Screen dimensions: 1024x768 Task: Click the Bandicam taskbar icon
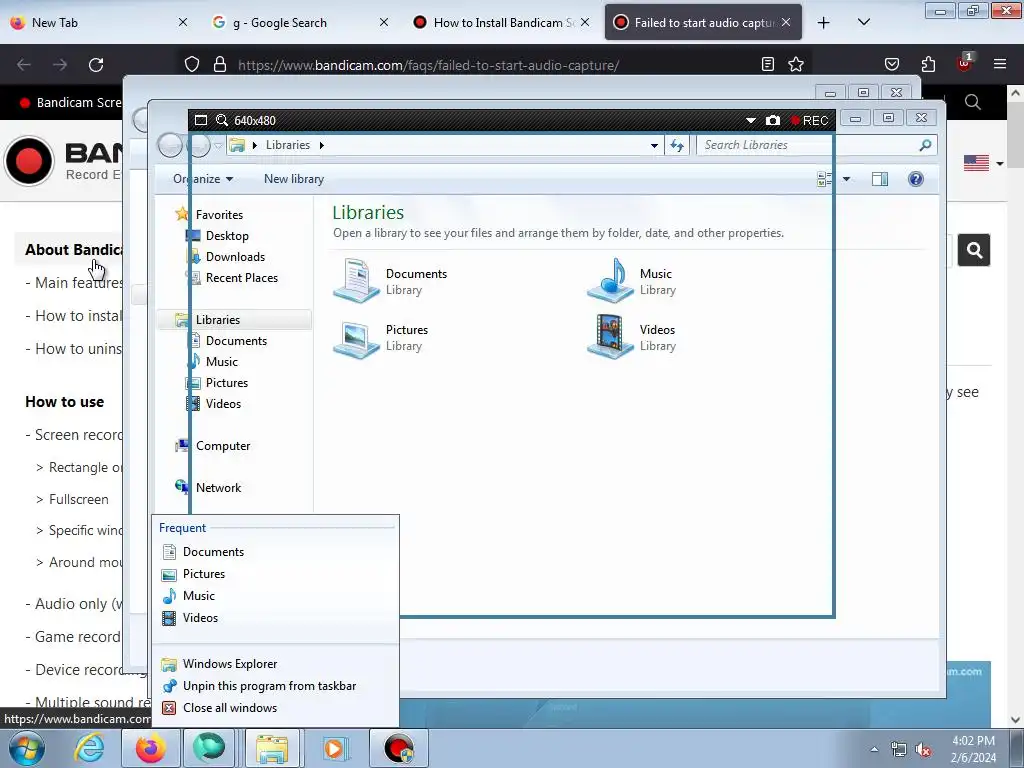[399, 748]
